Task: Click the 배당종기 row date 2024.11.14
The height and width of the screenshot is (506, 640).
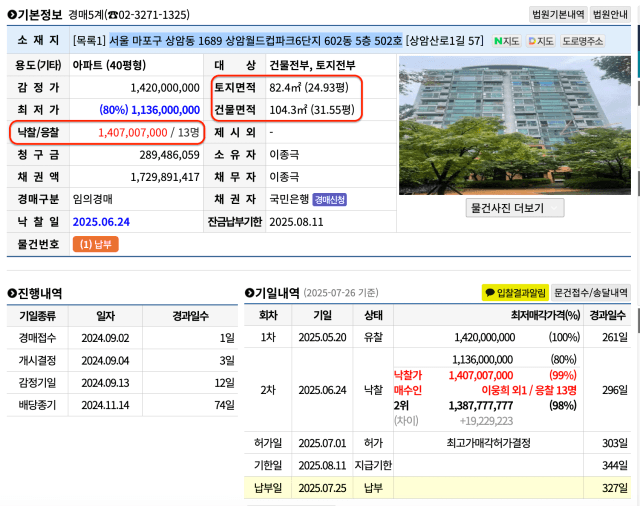Action: coord(105,405)
